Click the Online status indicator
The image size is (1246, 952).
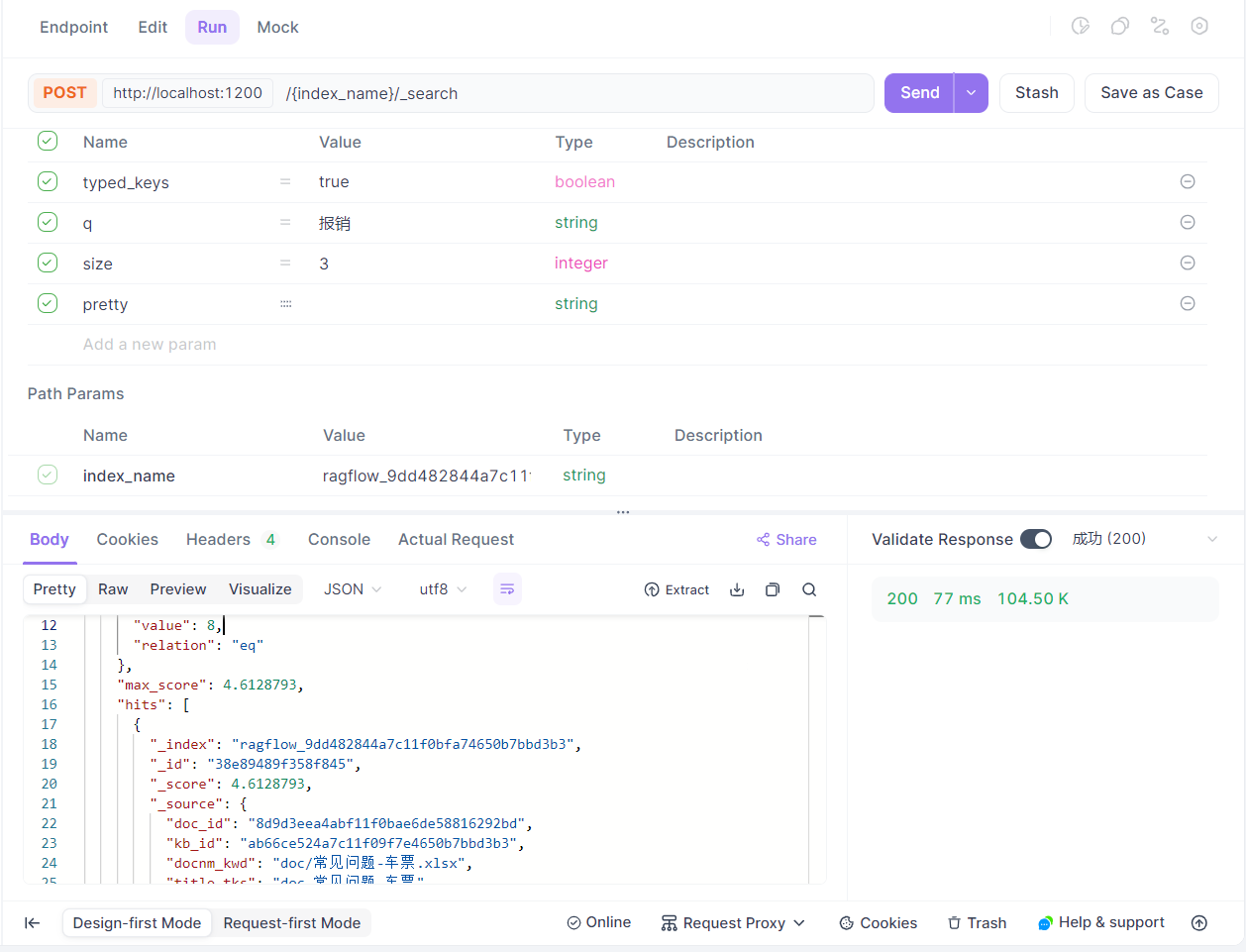click(598, 922)
